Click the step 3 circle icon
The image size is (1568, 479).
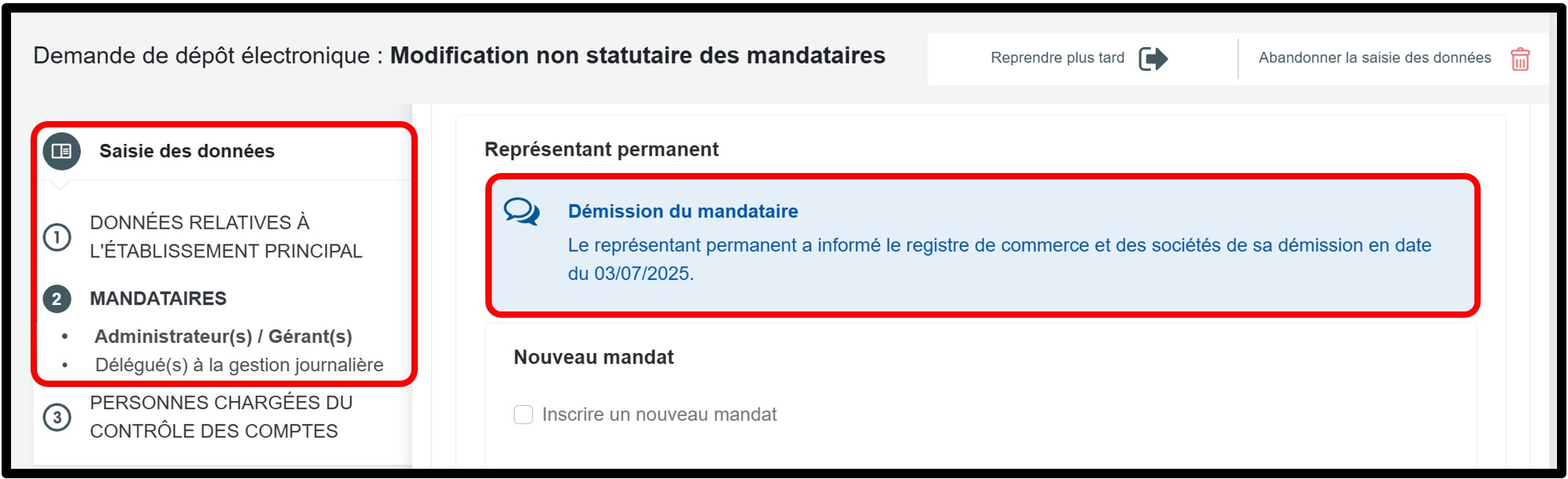(x=57, y=417)
